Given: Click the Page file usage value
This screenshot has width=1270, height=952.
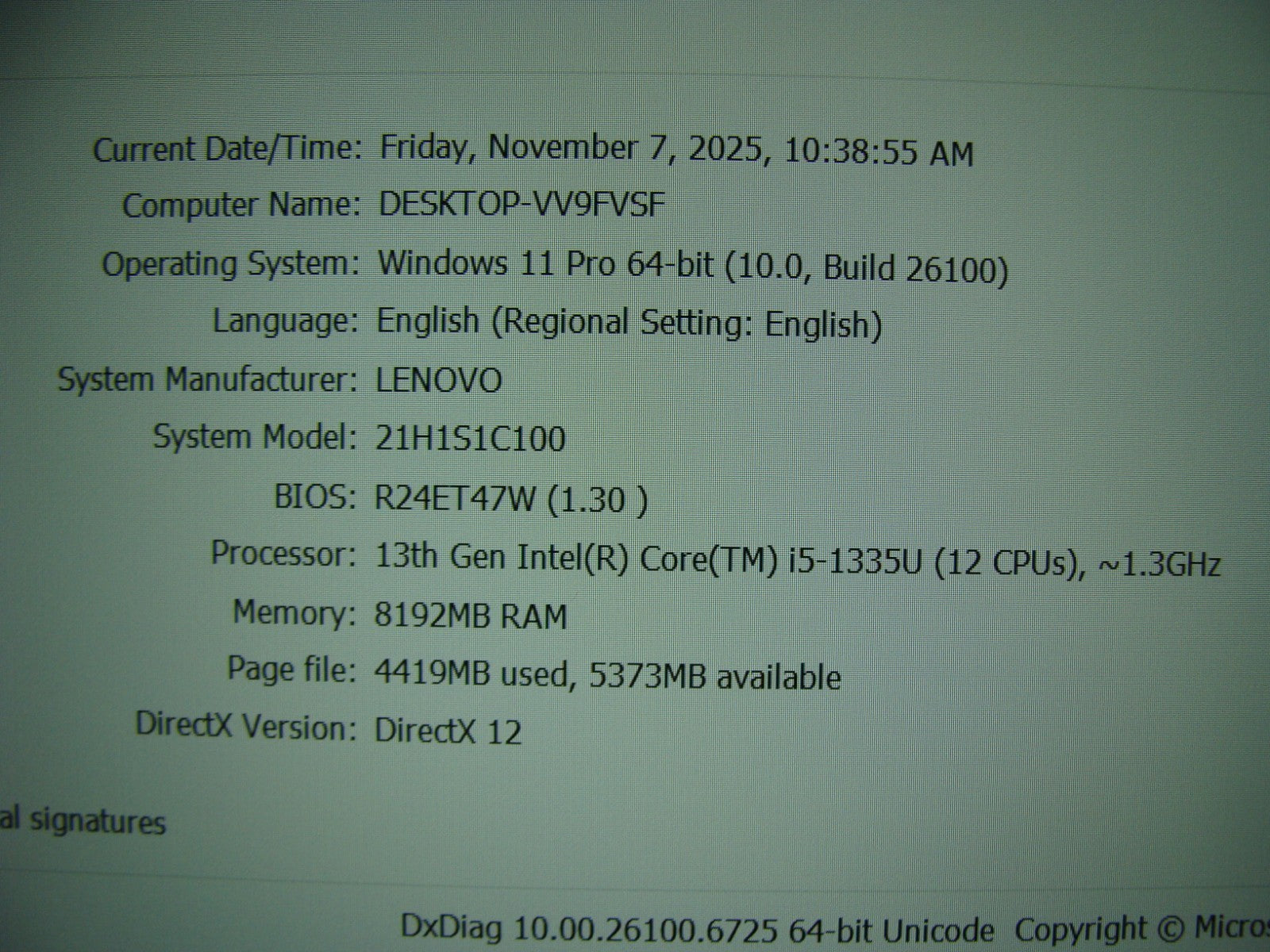Looking at the screenshot, I should pyautogui.click(x=607, y=676).
